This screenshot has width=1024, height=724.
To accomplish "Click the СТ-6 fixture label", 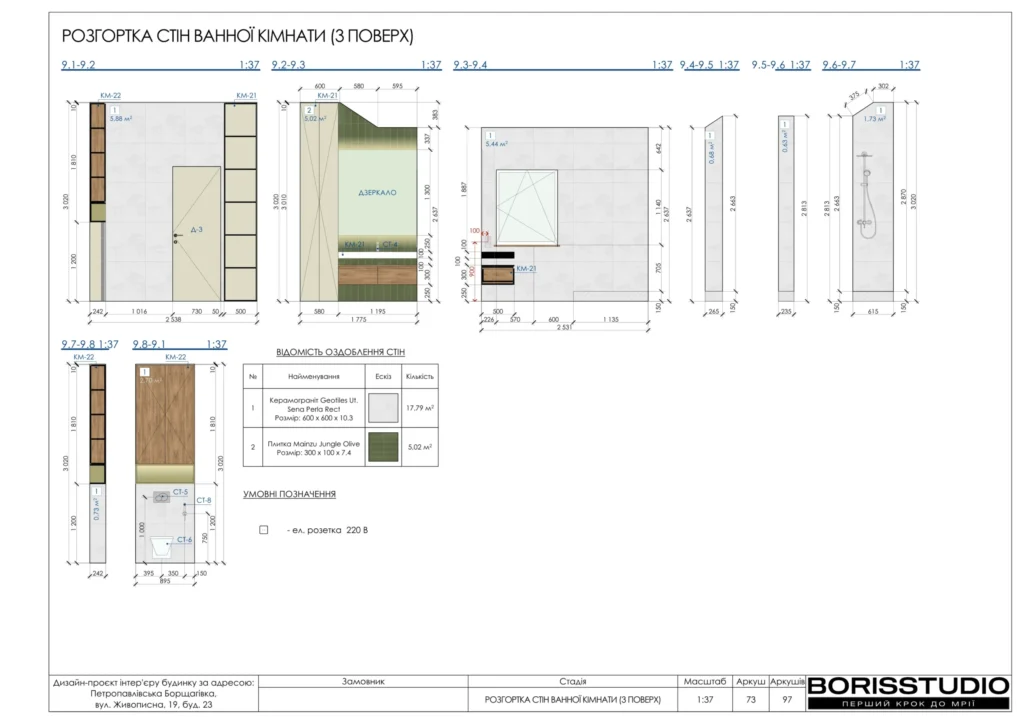I will (185, 540).
